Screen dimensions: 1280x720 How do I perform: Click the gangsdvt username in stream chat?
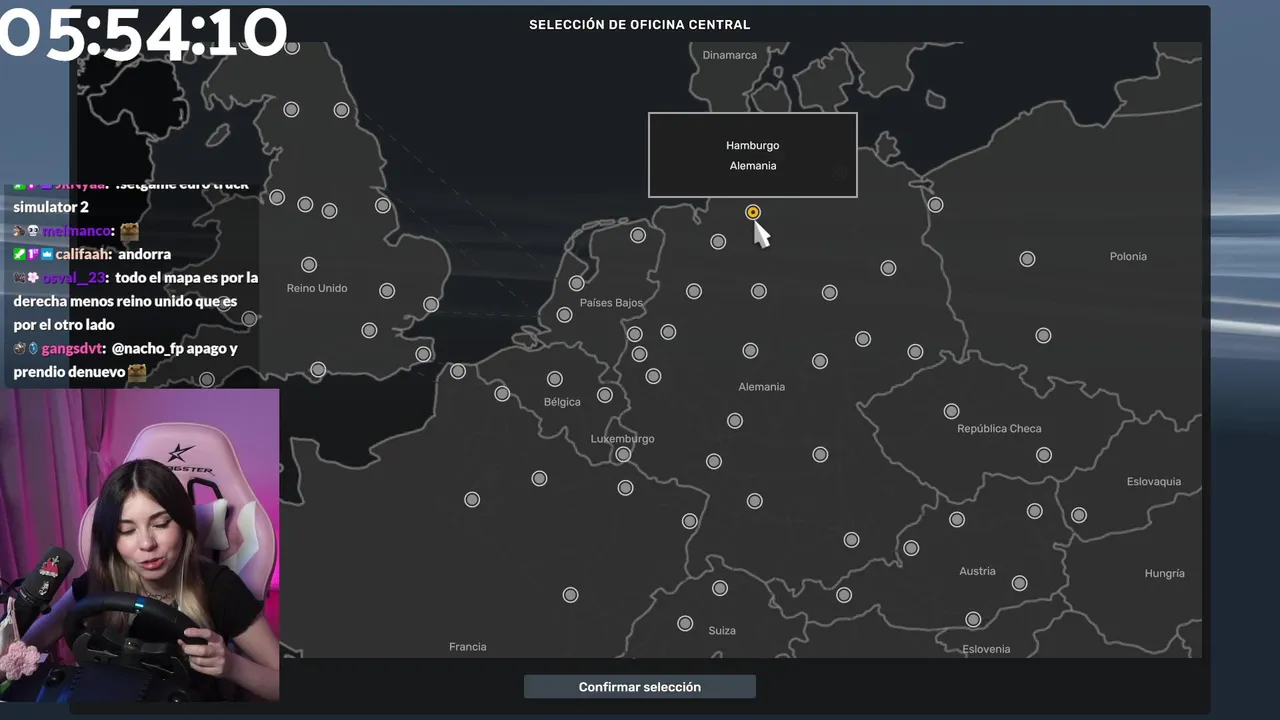click(x=72, y=348)
